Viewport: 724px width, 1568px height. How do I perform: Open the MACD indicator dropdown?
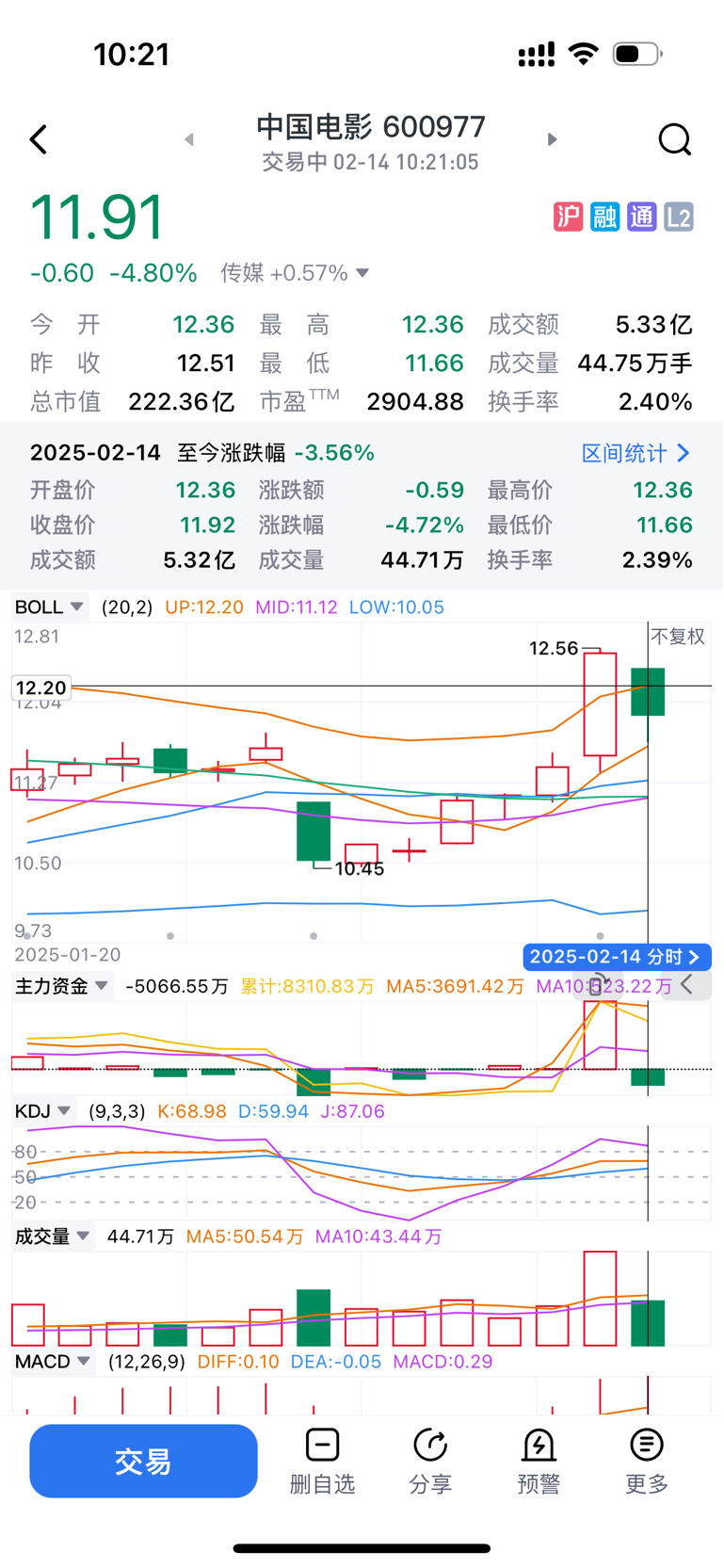pos(53,1362)
